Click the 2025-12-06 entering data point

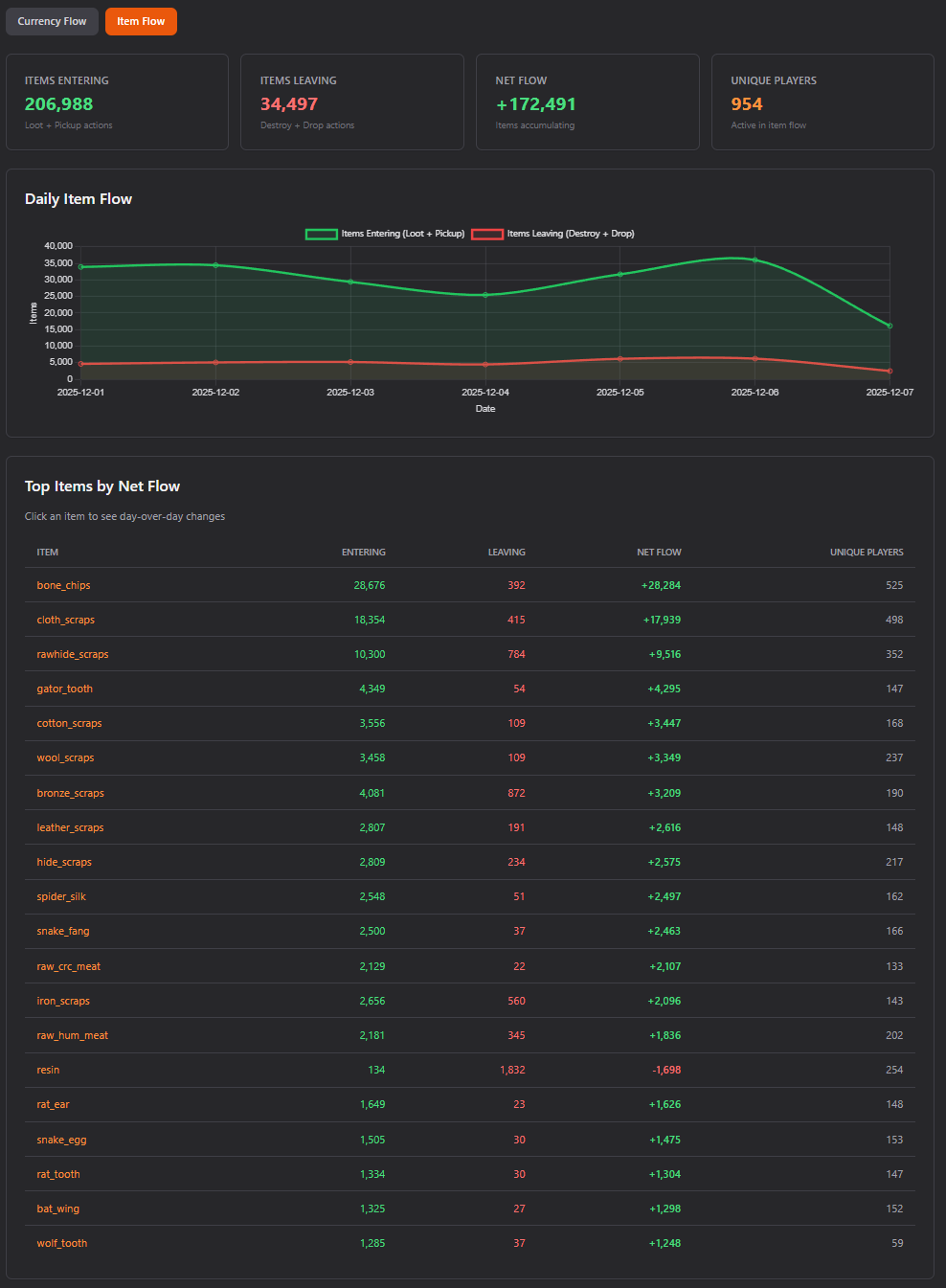coord(755,260)
